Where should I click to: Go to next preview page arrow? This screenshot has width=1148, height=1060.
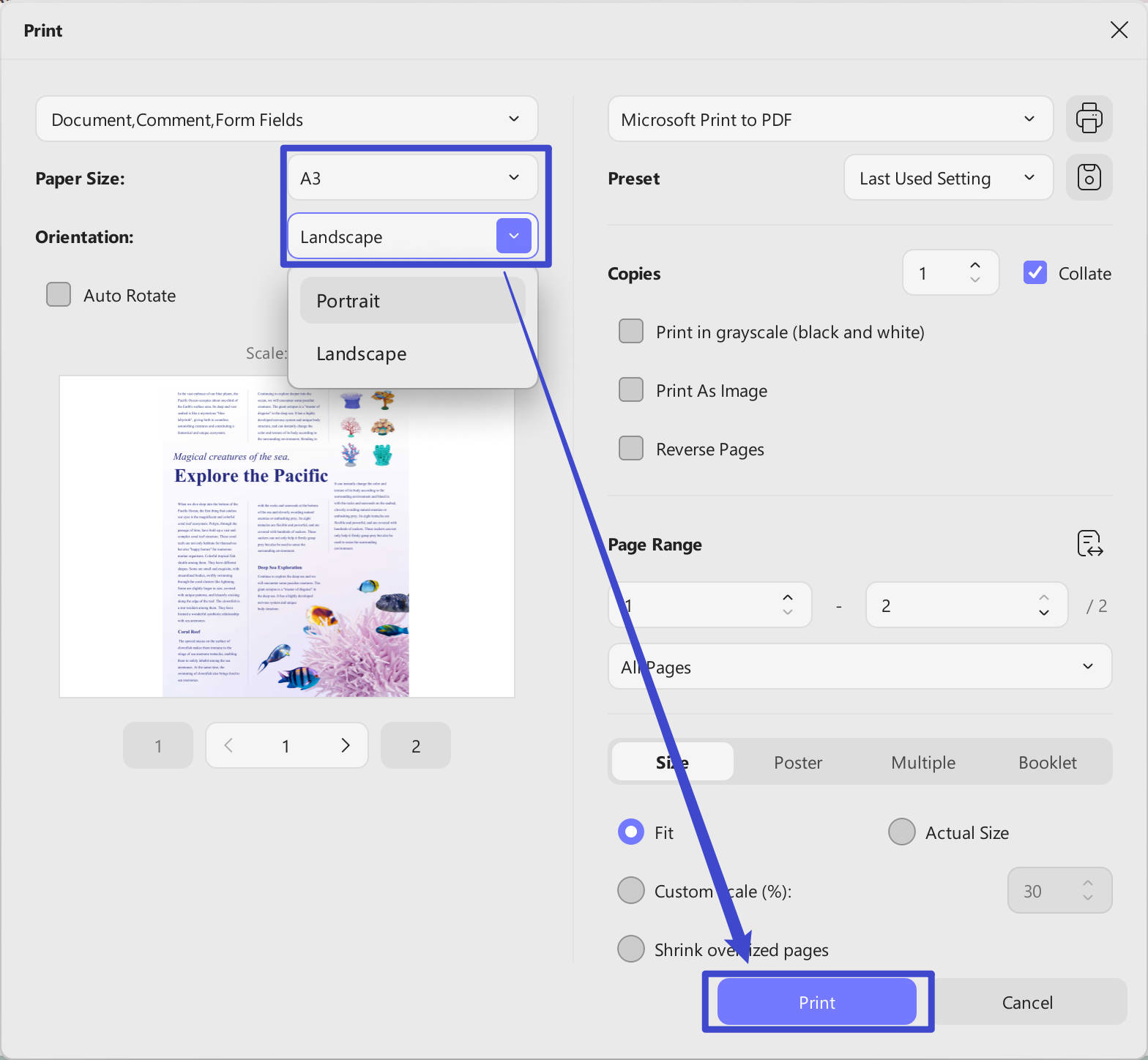[346, 745]
